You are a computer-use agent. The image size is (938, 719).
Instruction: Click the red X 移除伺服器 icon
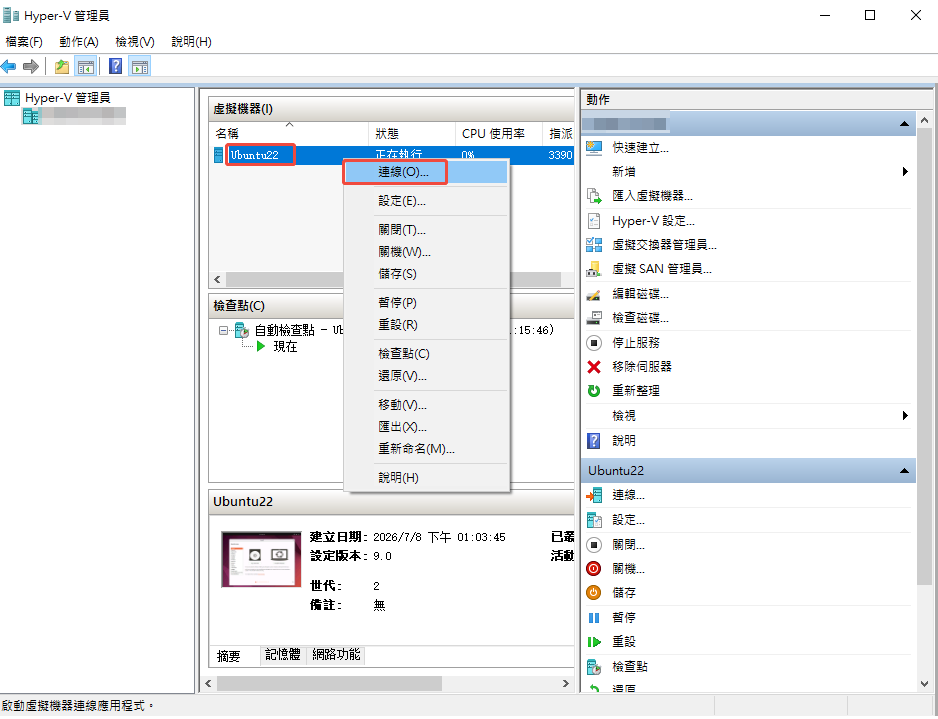(x=593, y=367)
